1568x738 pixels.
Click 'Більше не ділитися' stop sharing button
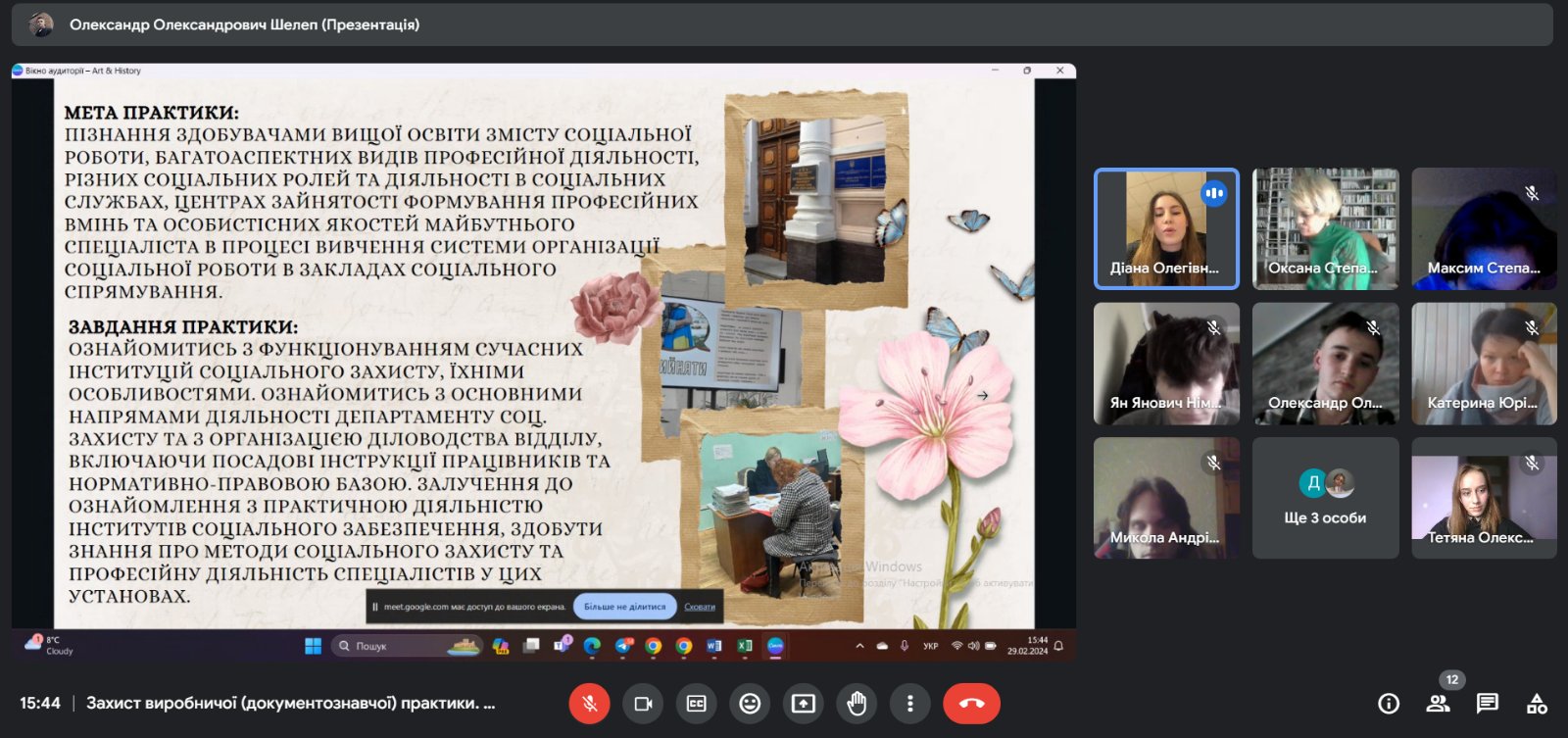tap(624, 607)
